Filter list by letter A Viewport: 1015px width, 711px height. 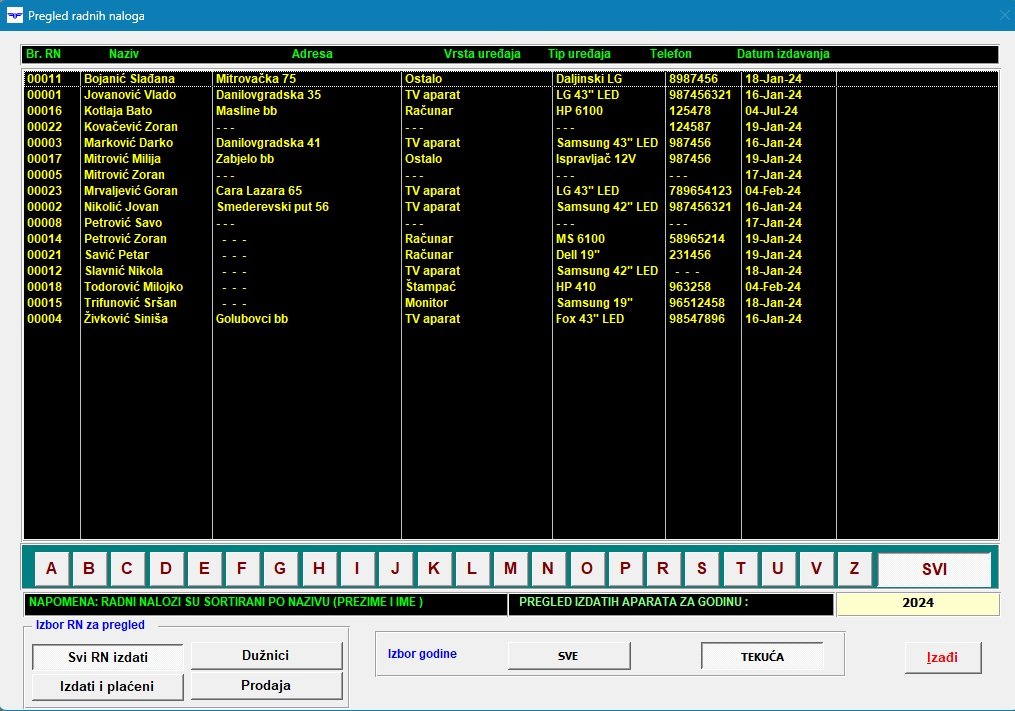51,569
